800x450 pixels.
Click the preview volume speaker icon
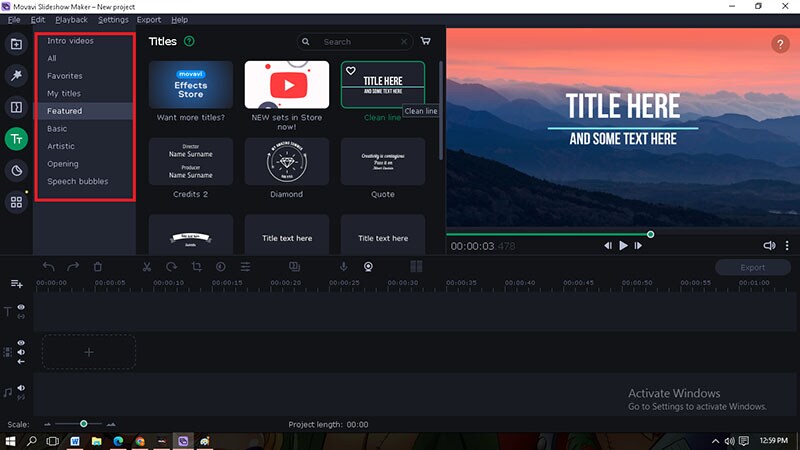769,245
